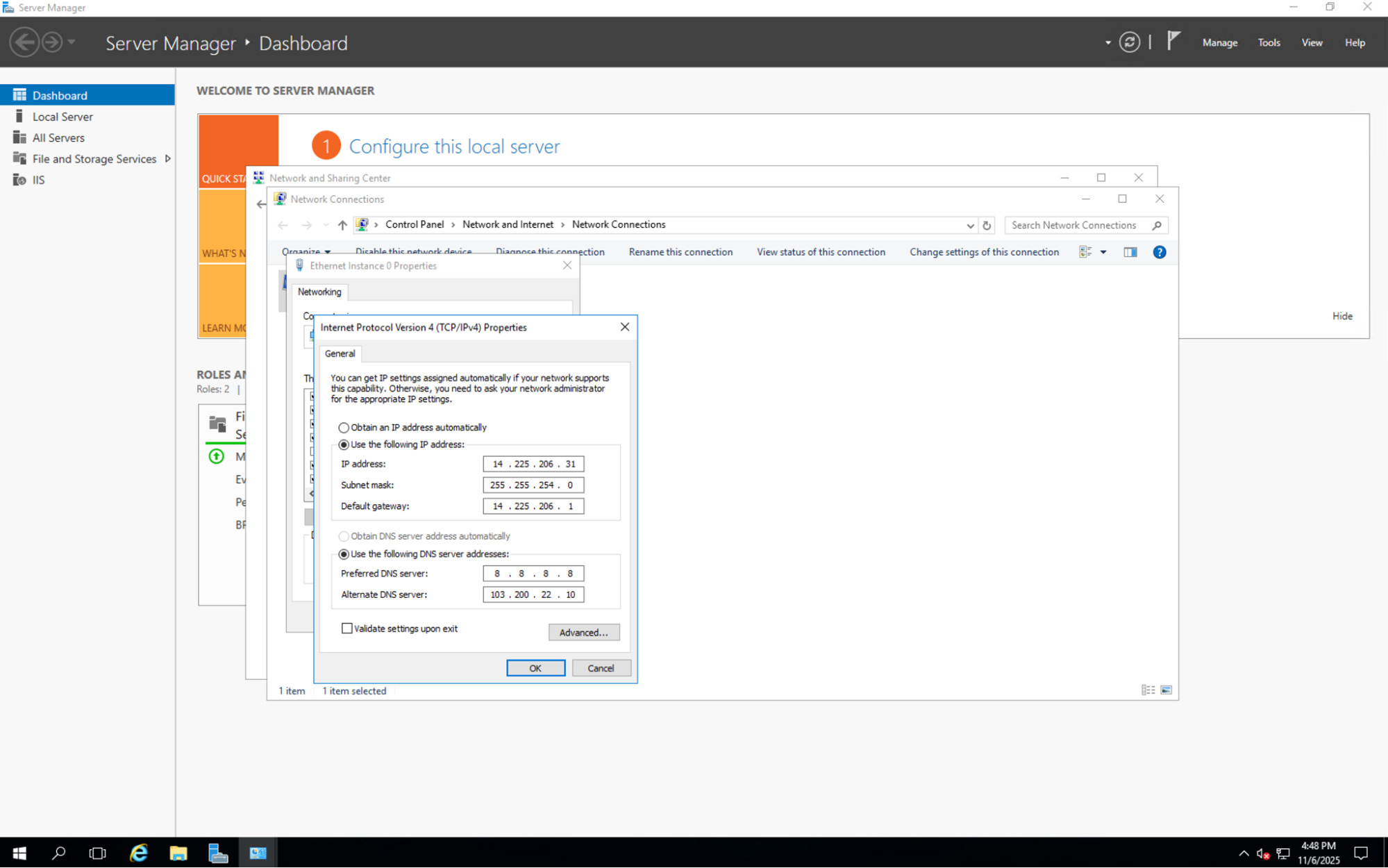Click the Local Server sidebar item
Viewport: 1388px width, 868px height.
click(x=62, y=117)
